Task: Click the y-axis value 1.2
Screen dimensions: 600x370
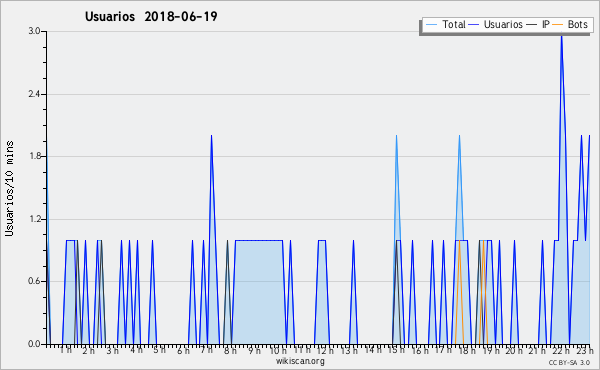Action: tap(34, 219)
